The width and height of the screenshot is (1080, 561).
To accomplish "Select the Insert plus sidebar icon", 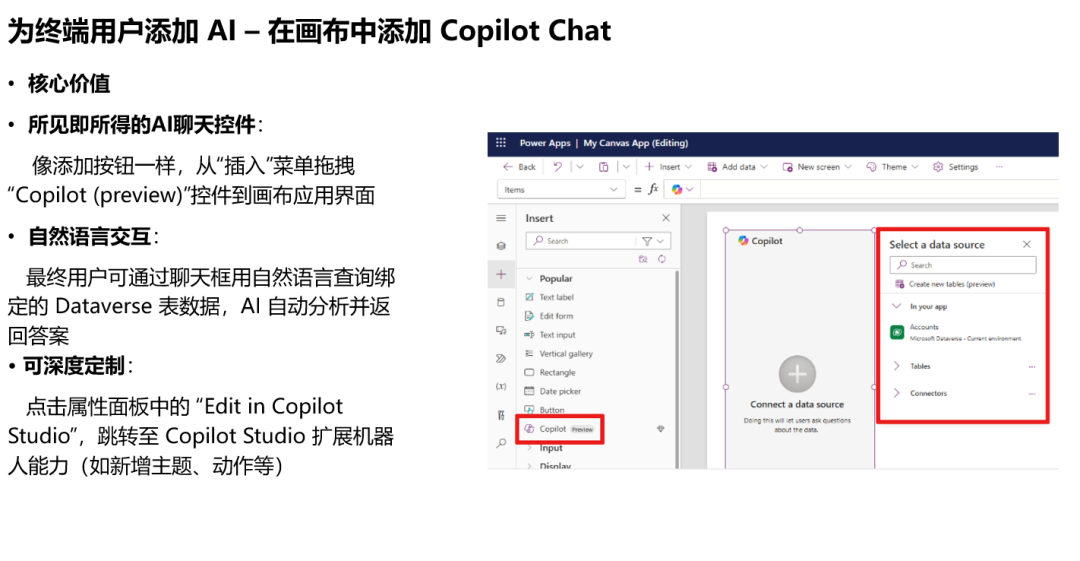I will (501, 274).
